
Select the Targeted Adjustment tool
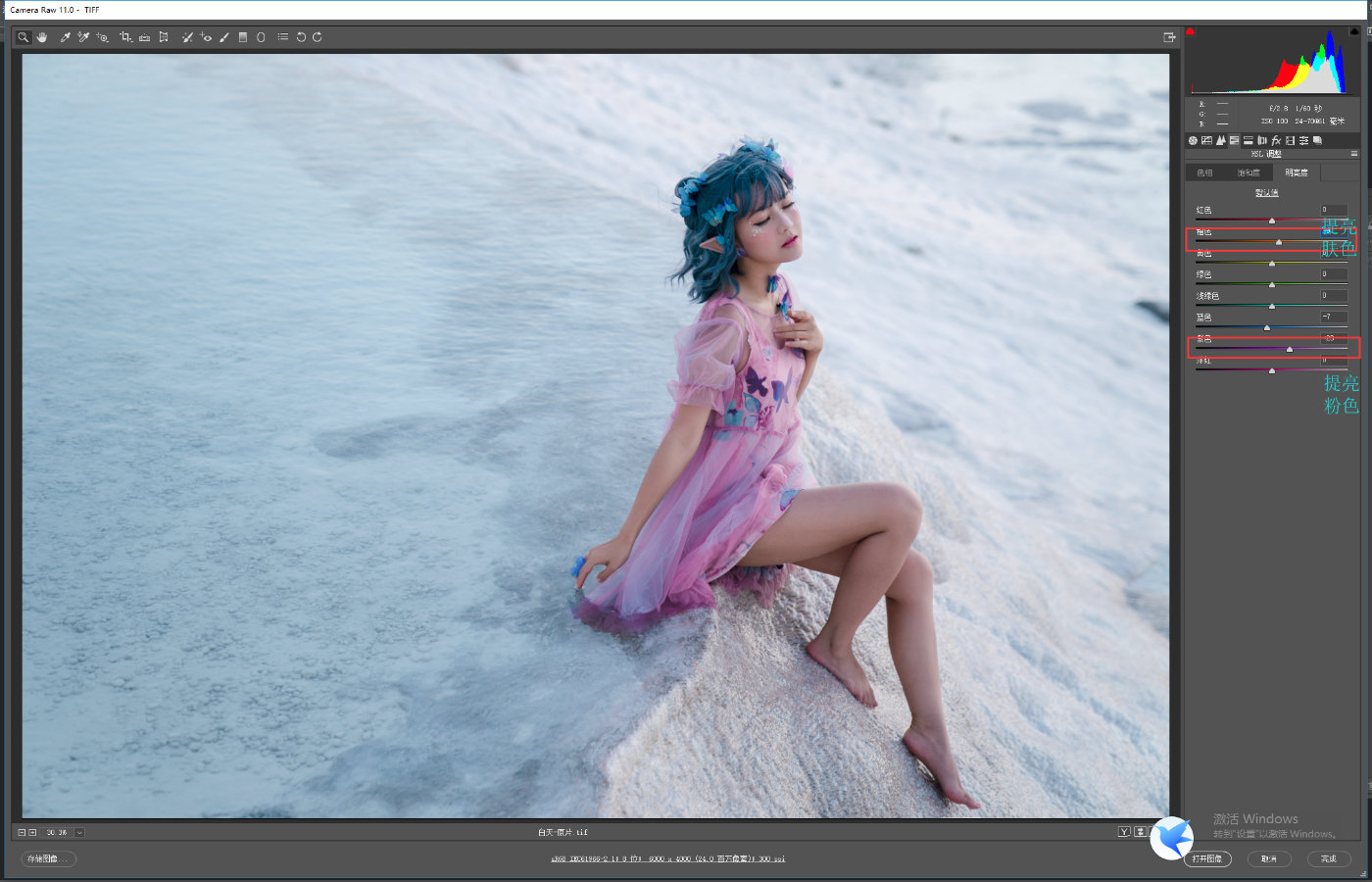[x=103, y=37]
